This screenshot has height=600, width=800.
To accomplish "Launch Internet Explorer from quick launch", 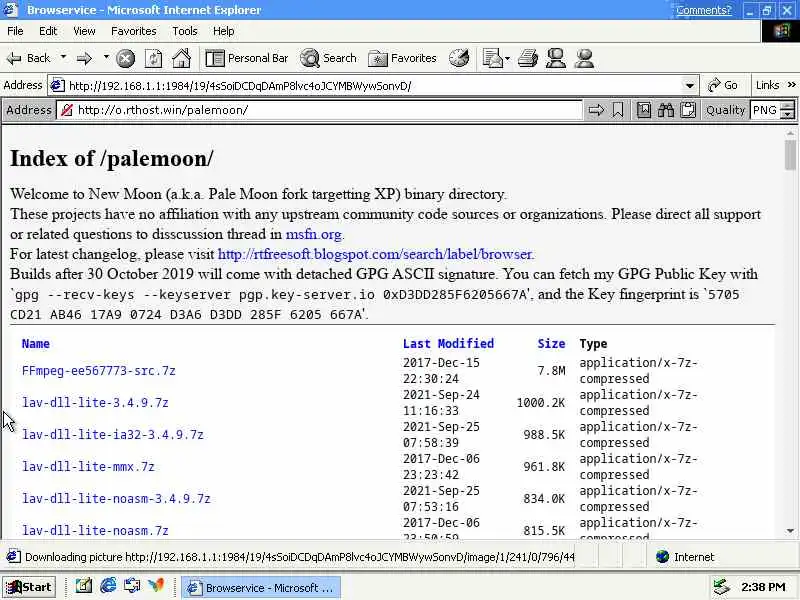I will [x=108, y=586].
